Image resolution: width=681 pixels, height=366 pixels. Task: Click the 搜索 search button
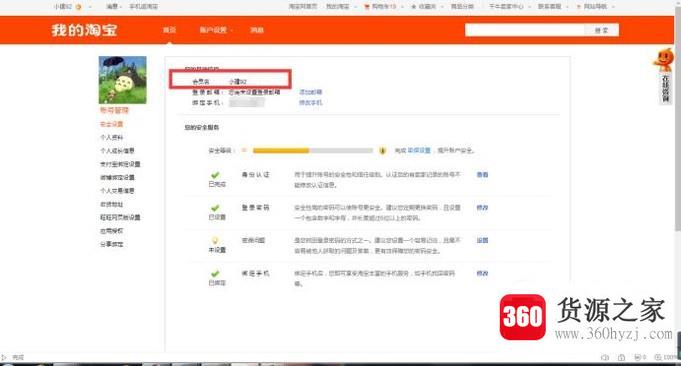602,30
